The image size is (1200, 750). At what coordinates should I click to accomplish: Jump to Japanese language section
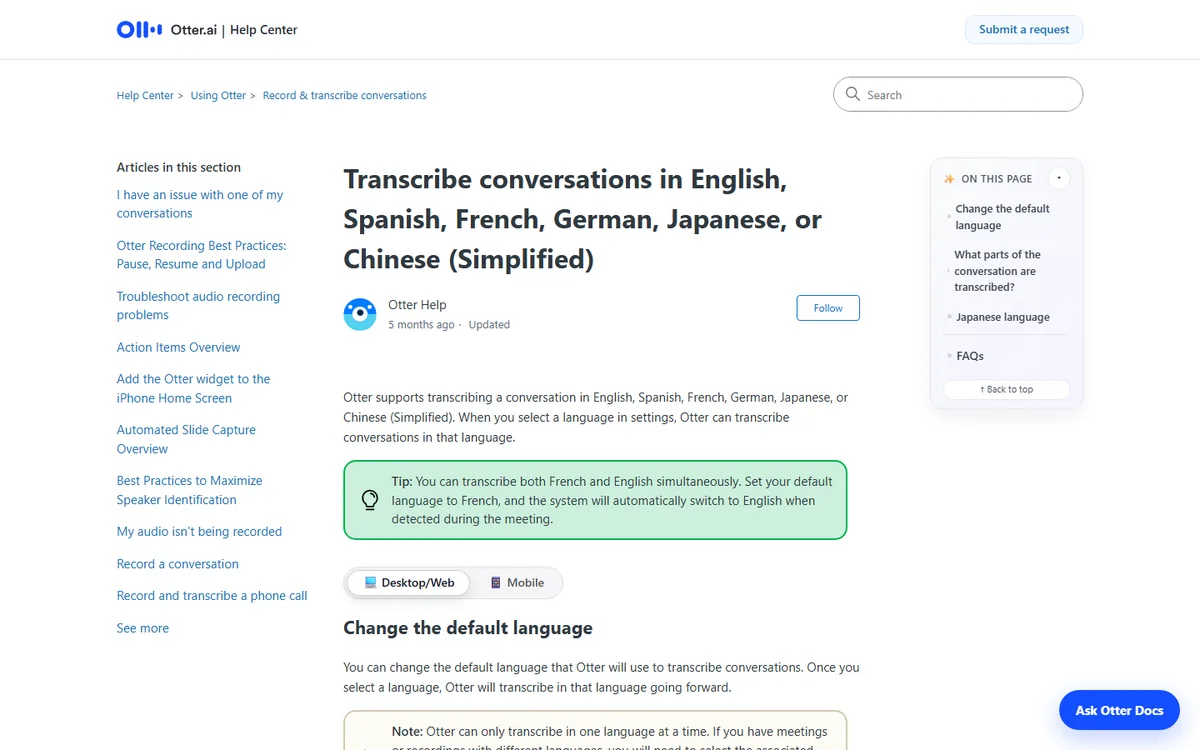pos(1003,317)
